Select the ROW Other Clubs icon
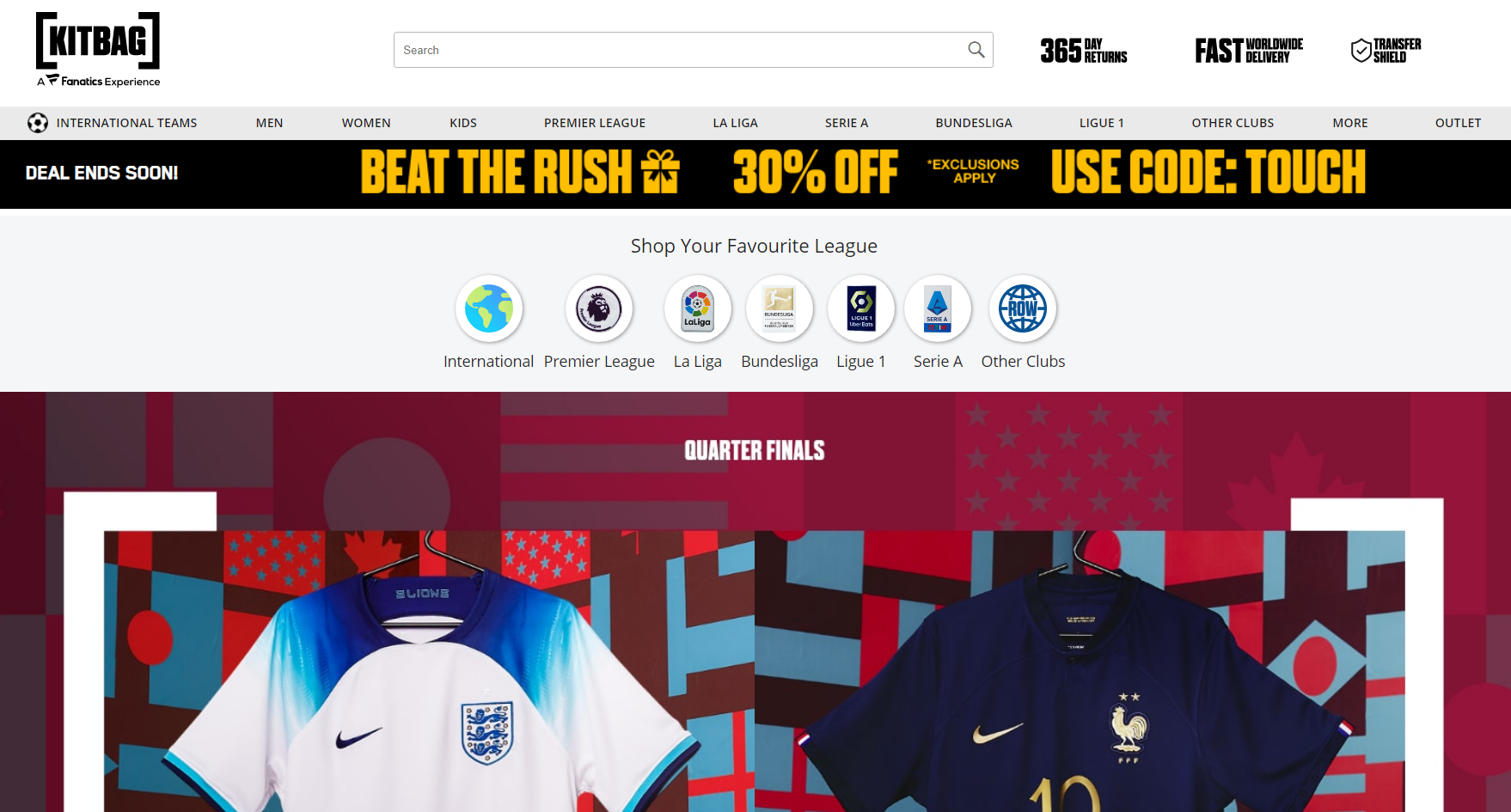The image size is (1511, 812). point(1023,308)
